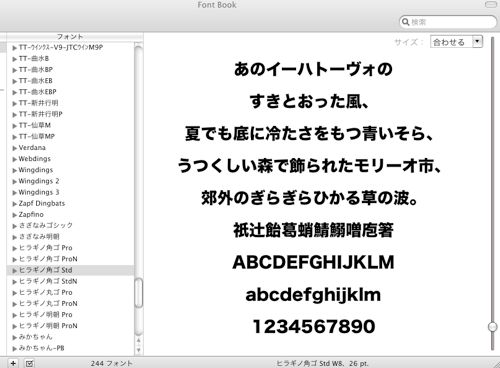Expand the TT-曲水B font family
The width and height of the screenshot is (500, 368).
14,59
